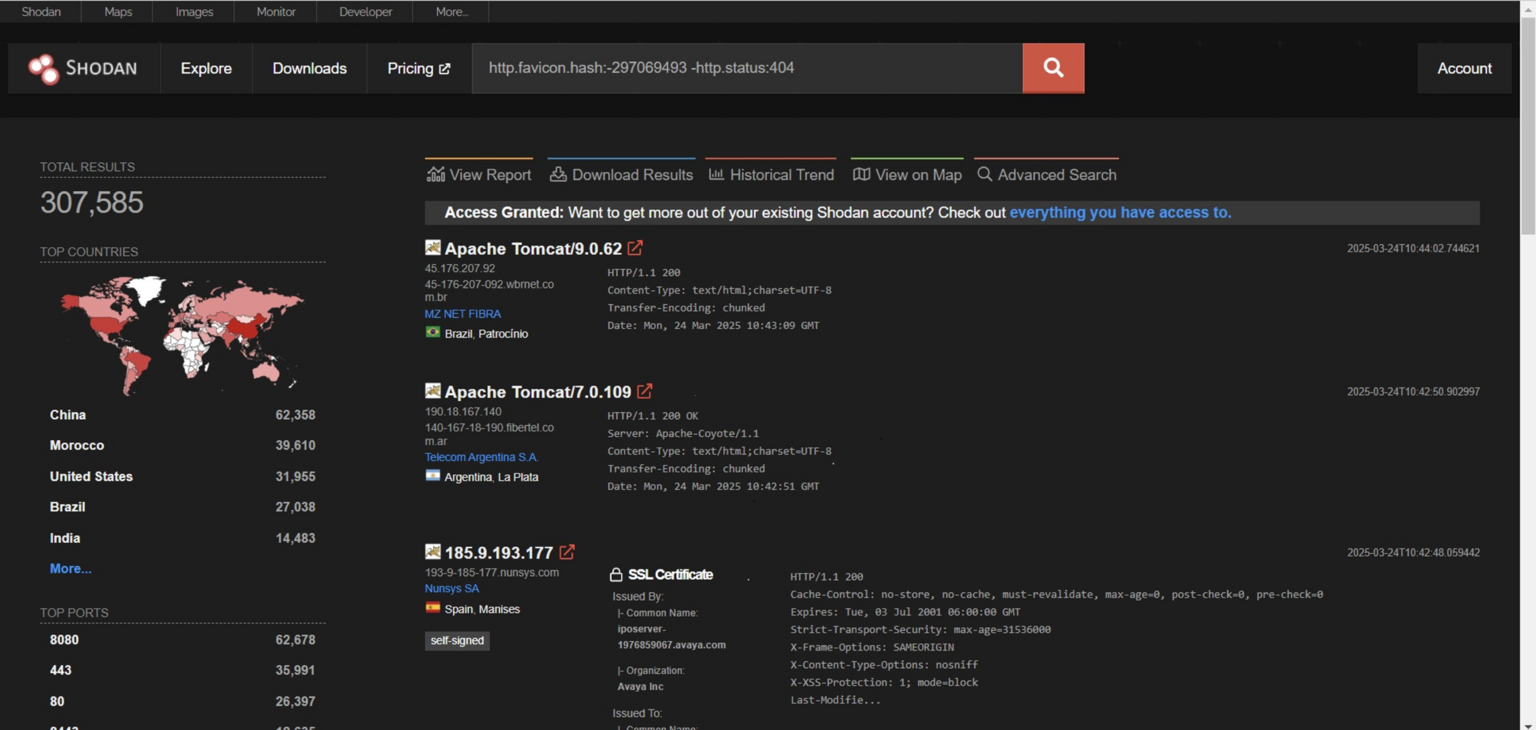Viewport: 1536px width, 730px height.
Task: Click the SSL Certificate padlock icon
Action: pyautogui.click(x=614, y=575)
